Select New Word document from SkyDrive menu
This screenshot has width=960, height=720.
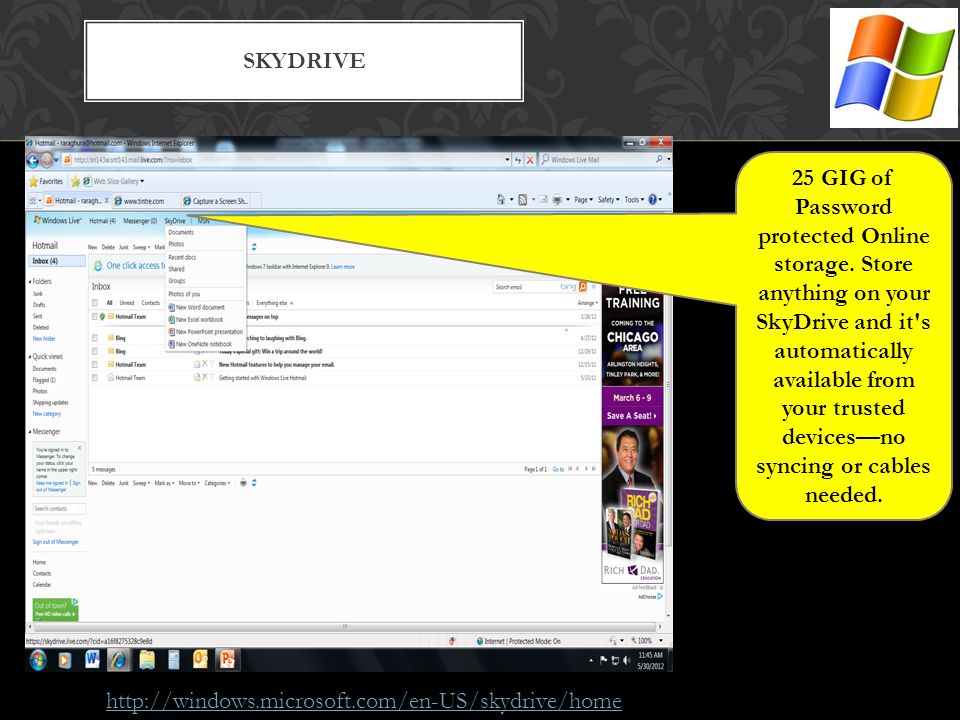pyautogui.click(x=197, y=307)
